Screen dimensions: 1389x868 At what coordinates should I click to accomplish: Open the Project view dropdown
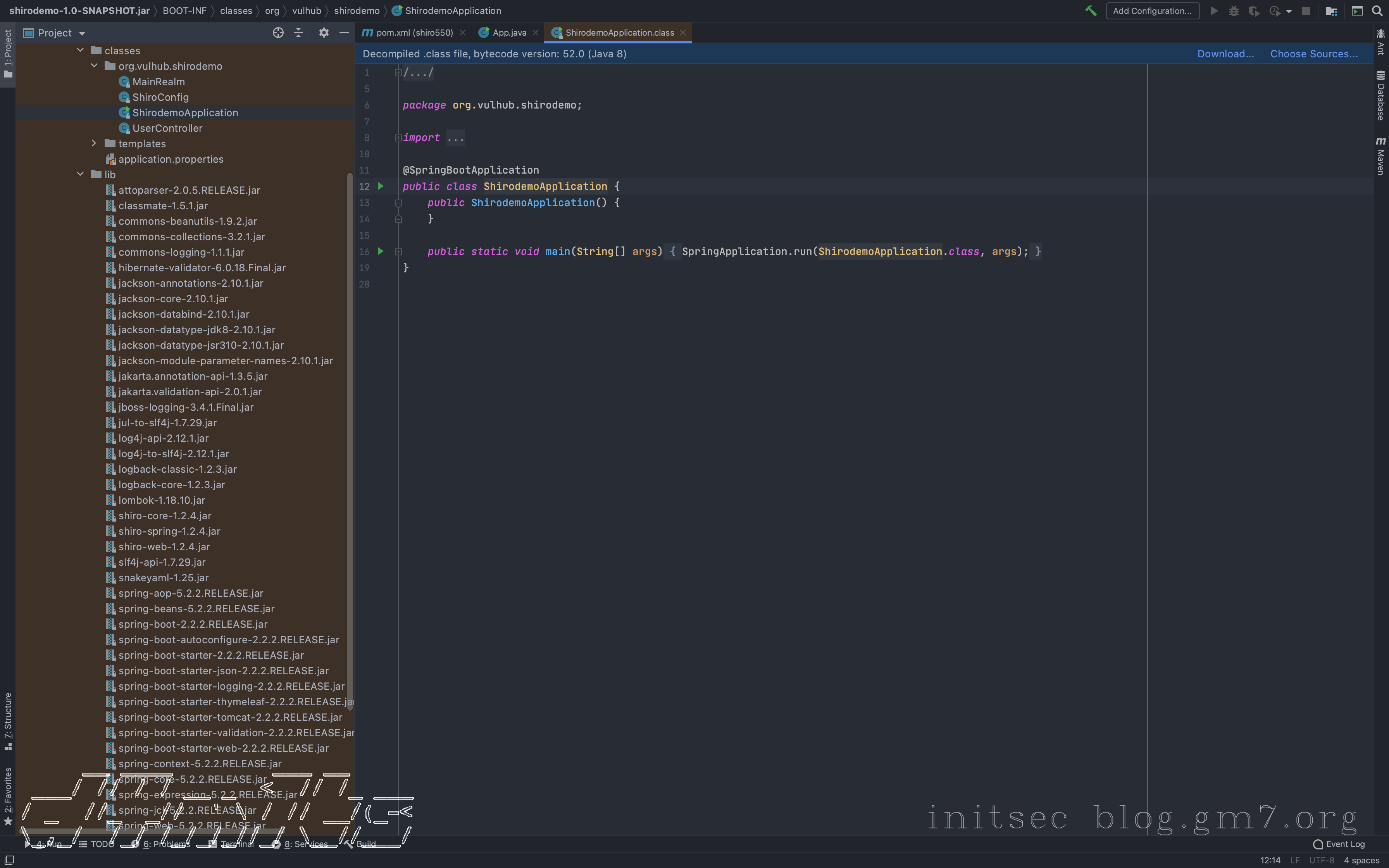pos(82,33)
